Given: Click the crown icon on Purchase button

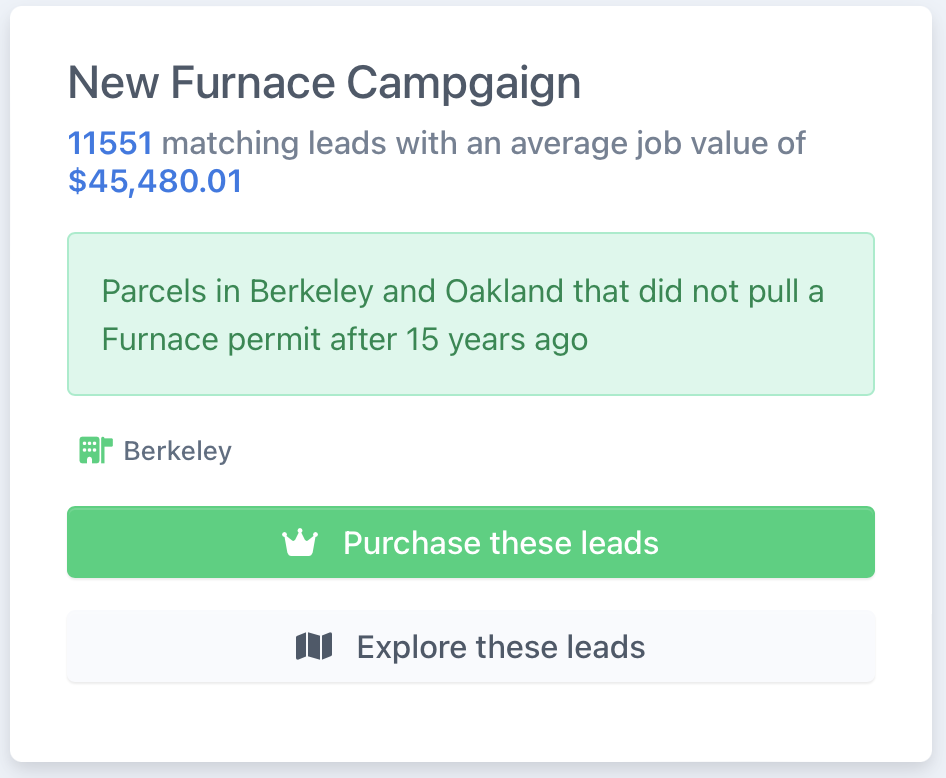Looking at the screenshot, I should [x=300, y=543].
